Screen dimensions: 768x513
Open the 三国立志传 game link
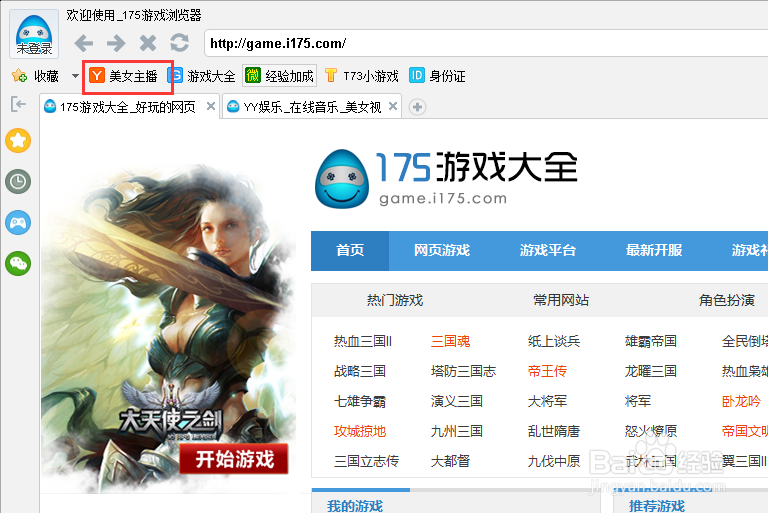(x=366, y=461)
